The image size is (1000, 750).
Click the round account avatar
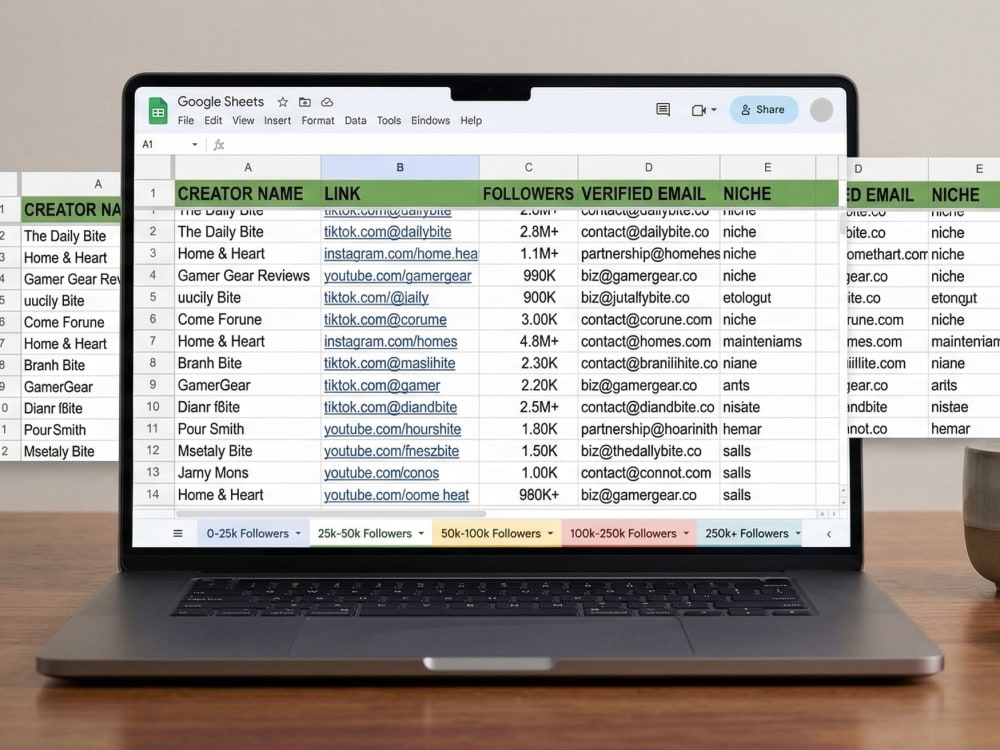821,110
